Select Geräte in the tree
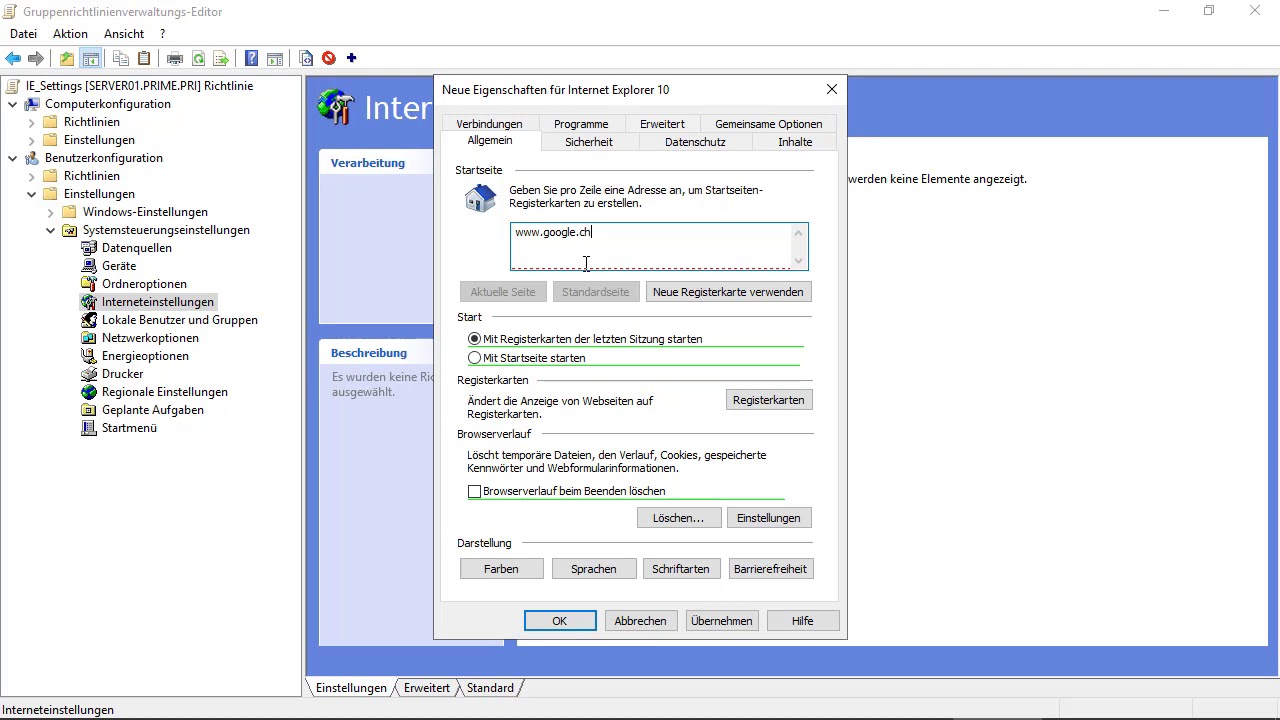Viewport: 1280px width, 720px height. point(118,266)
